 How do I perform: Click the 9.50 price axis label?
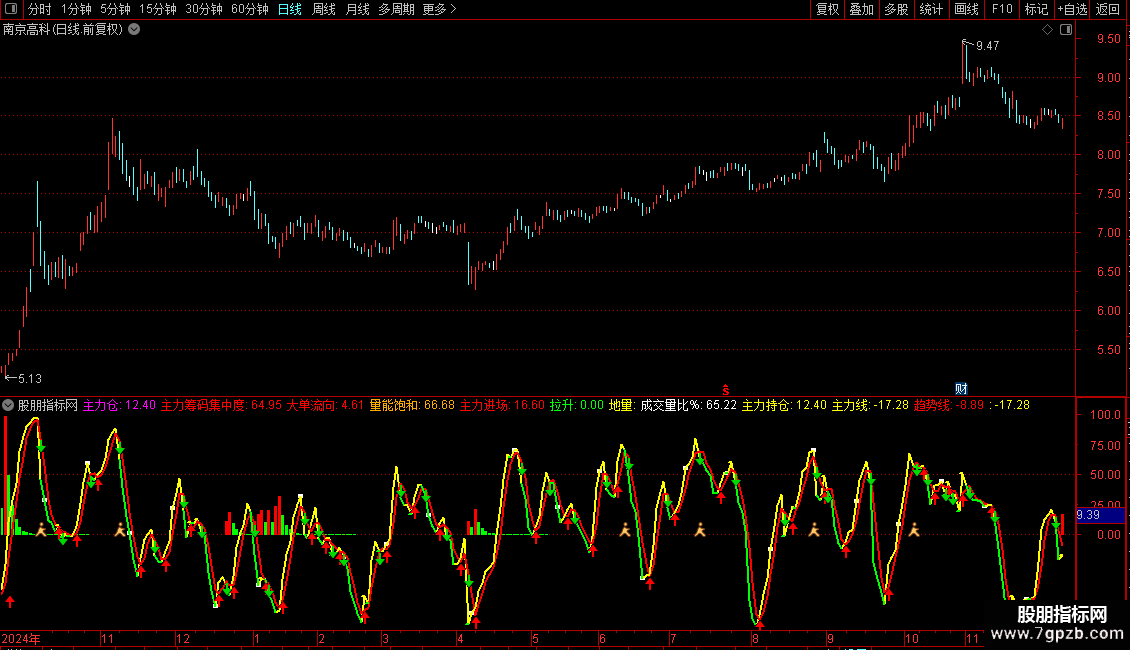1108,39
